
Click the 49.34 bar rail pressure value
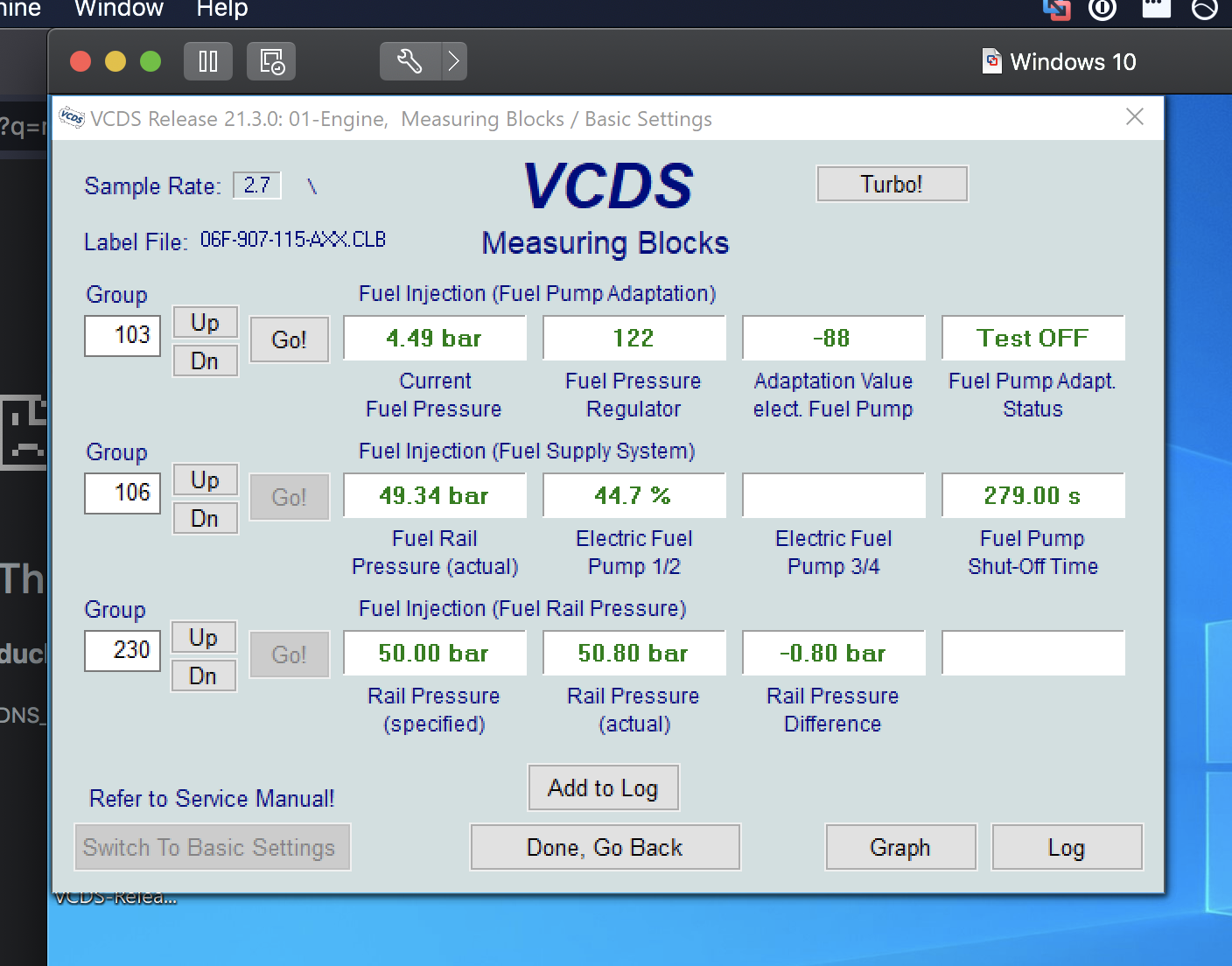pyautogui.click(x=435, y=495)
